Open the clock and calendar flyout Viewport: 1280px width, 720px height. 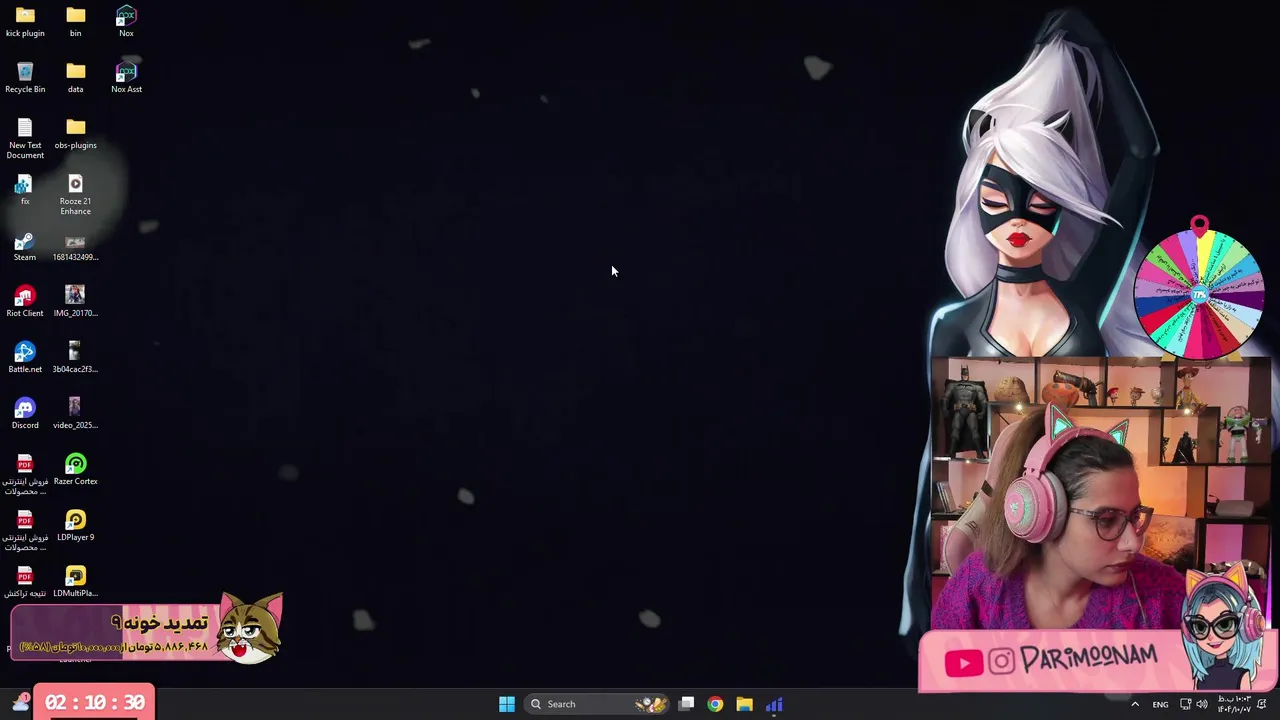(x=1234, y=704)
